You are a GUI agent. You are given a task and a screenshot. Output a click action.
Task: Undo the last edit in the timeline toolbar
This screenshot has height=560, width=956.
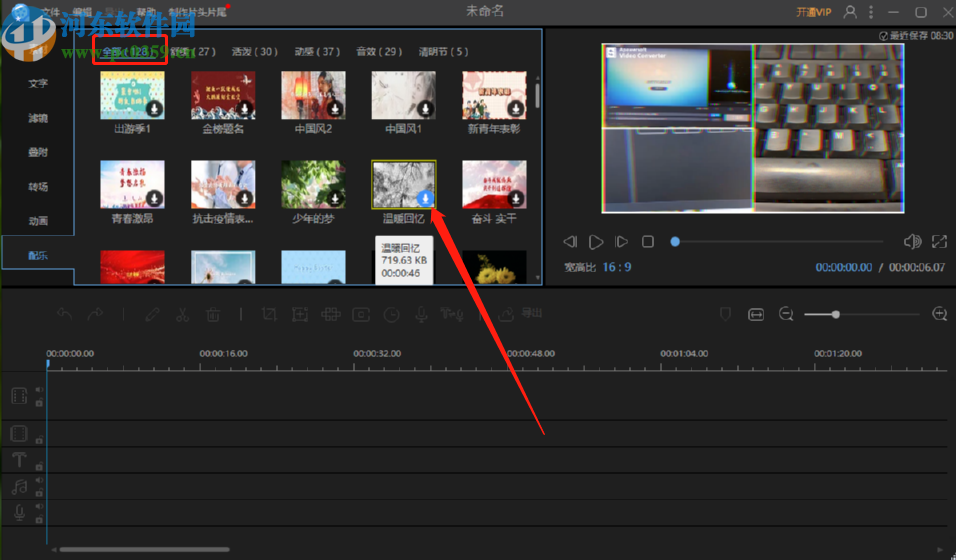pyautogui.click(x=65, y=314)
